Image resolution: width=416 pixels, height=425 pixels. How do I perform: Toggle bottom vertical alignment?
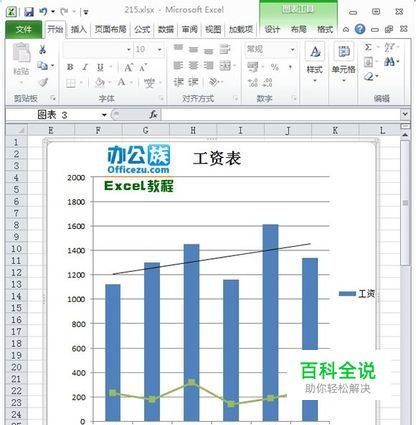(x=209, y=51)
